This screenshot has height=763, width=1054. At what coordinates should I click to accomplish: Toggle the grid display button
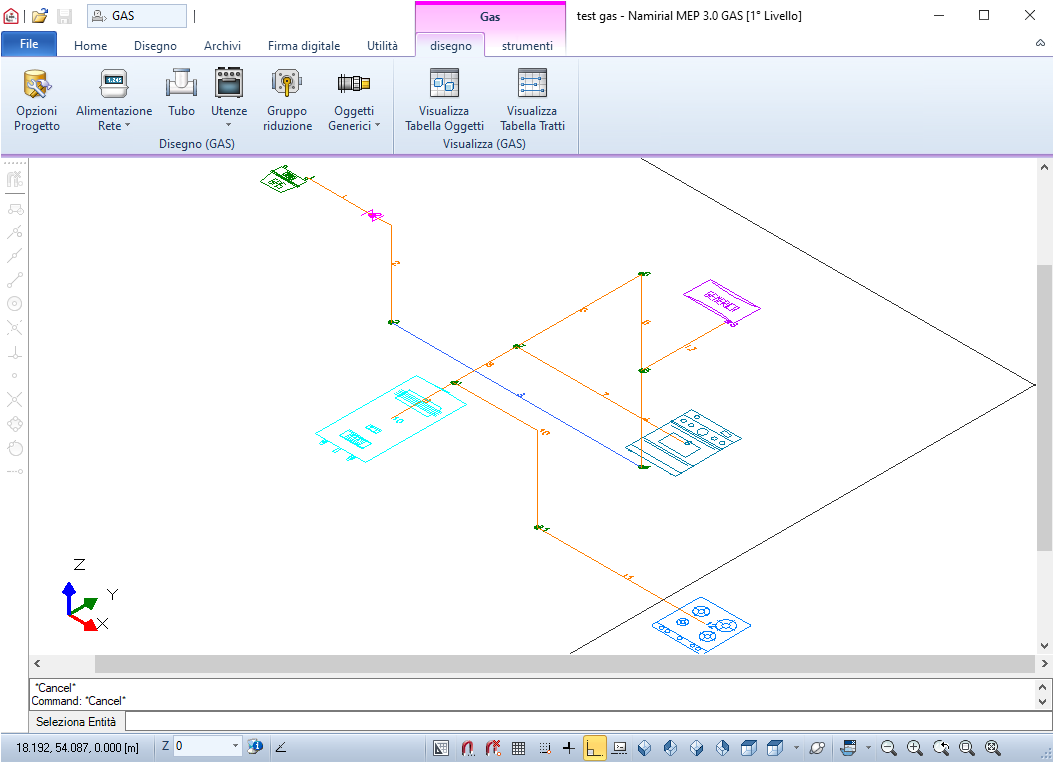tap(518, 748)
